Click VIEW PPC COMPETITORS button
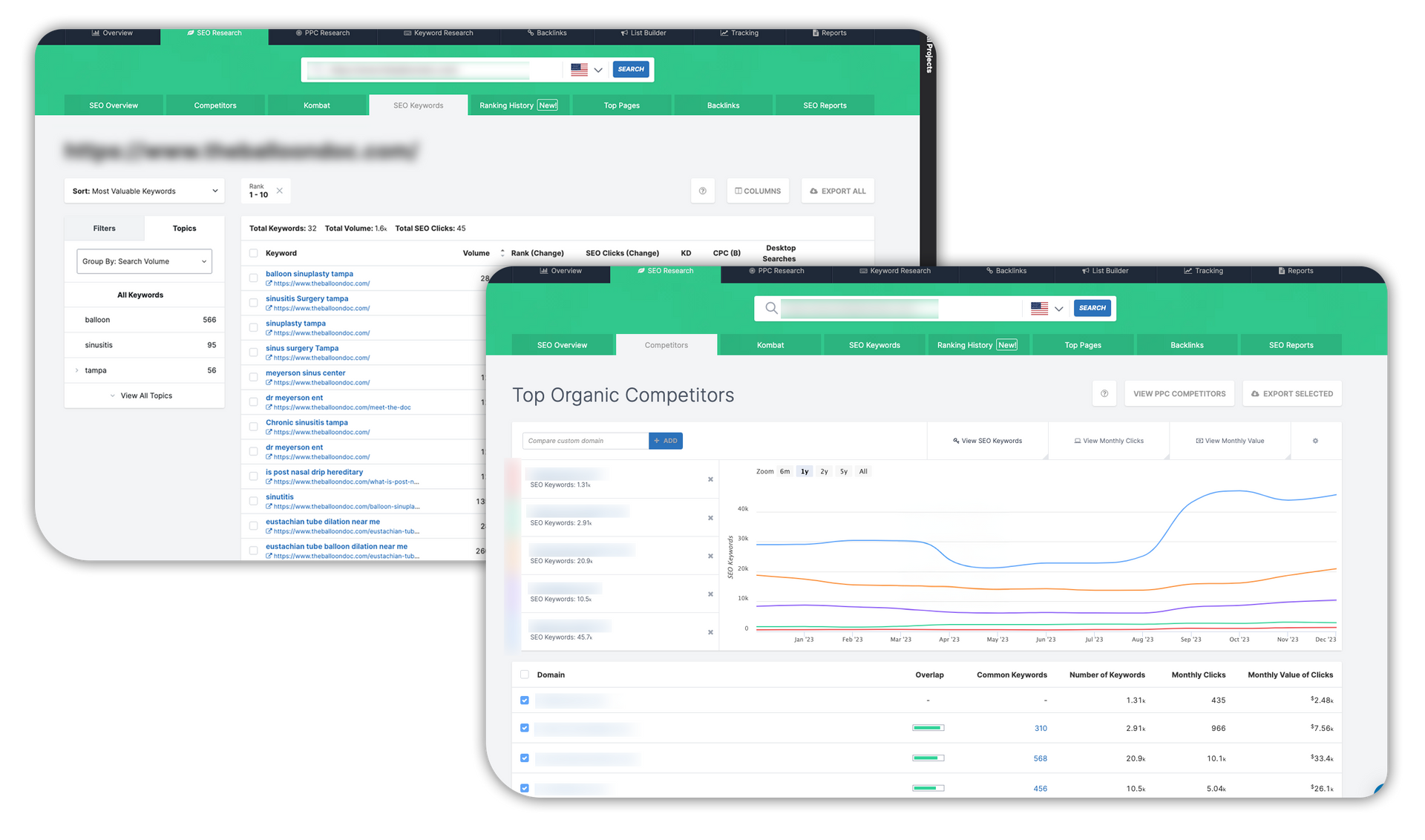The width and height of the screenshot is (1425, 840). tap(1179, 393)
